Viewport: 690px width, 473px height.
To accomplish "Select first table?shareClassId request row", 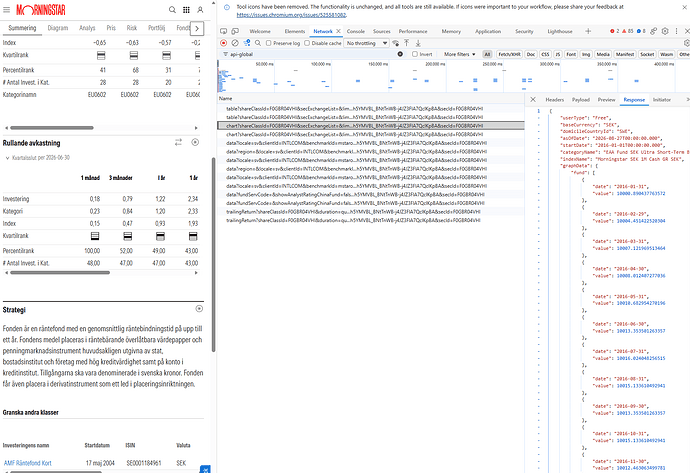I will click(371, 108).
